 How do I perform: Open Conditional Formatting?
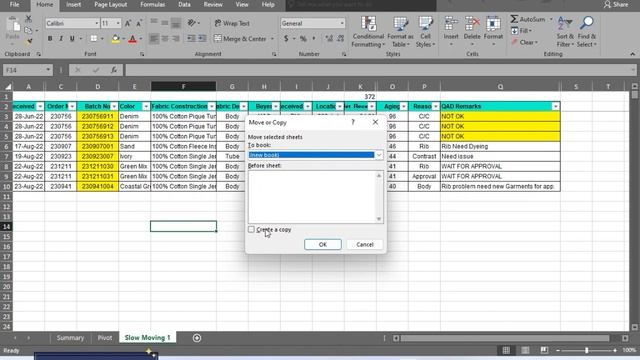(368, 32)
